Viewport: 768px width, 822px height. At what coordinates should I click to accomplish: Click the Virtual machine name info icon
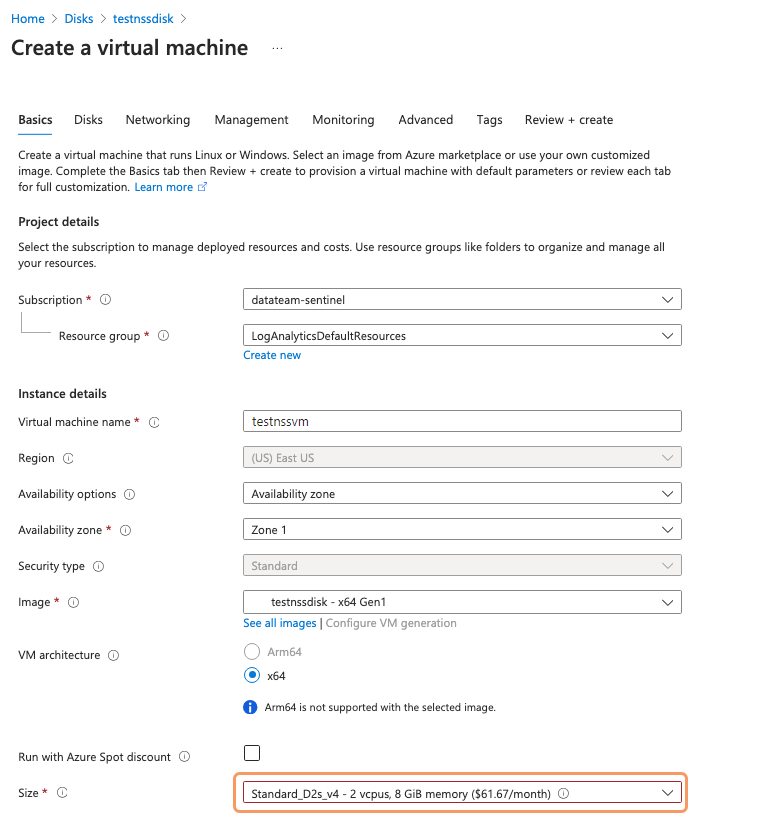[x=154, y=422]
